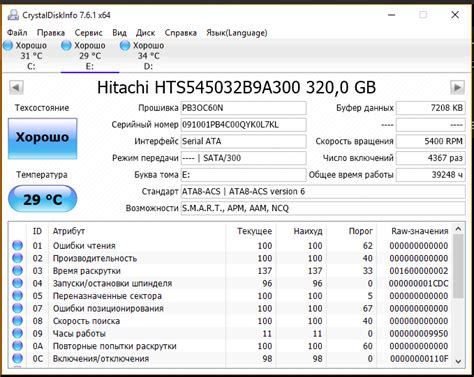The image size is (474, 377).
Task: Open the Сервис menu
Action: point(88,33)
